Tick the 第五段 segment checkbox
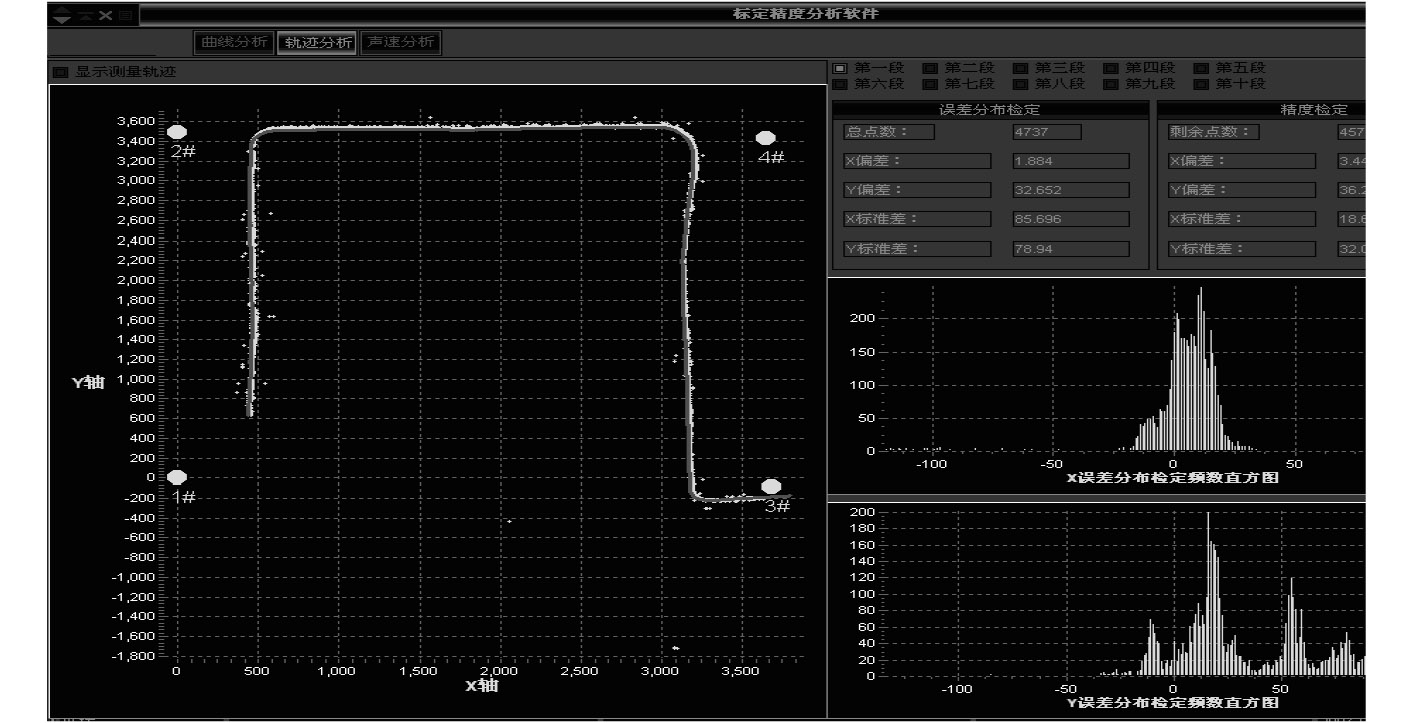The height and width of the screenshot is (723, 1417). pyautogui.click(x=1201, y=68)
